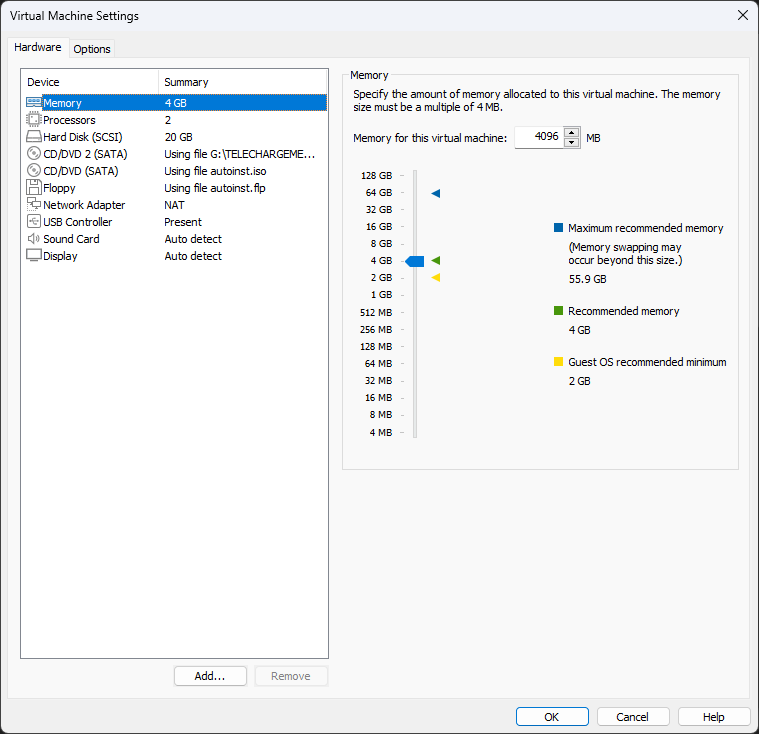Viewport: 759px width, 734px height.
Task: Click the Sound Card speaker icon
Action: point(34,239)
